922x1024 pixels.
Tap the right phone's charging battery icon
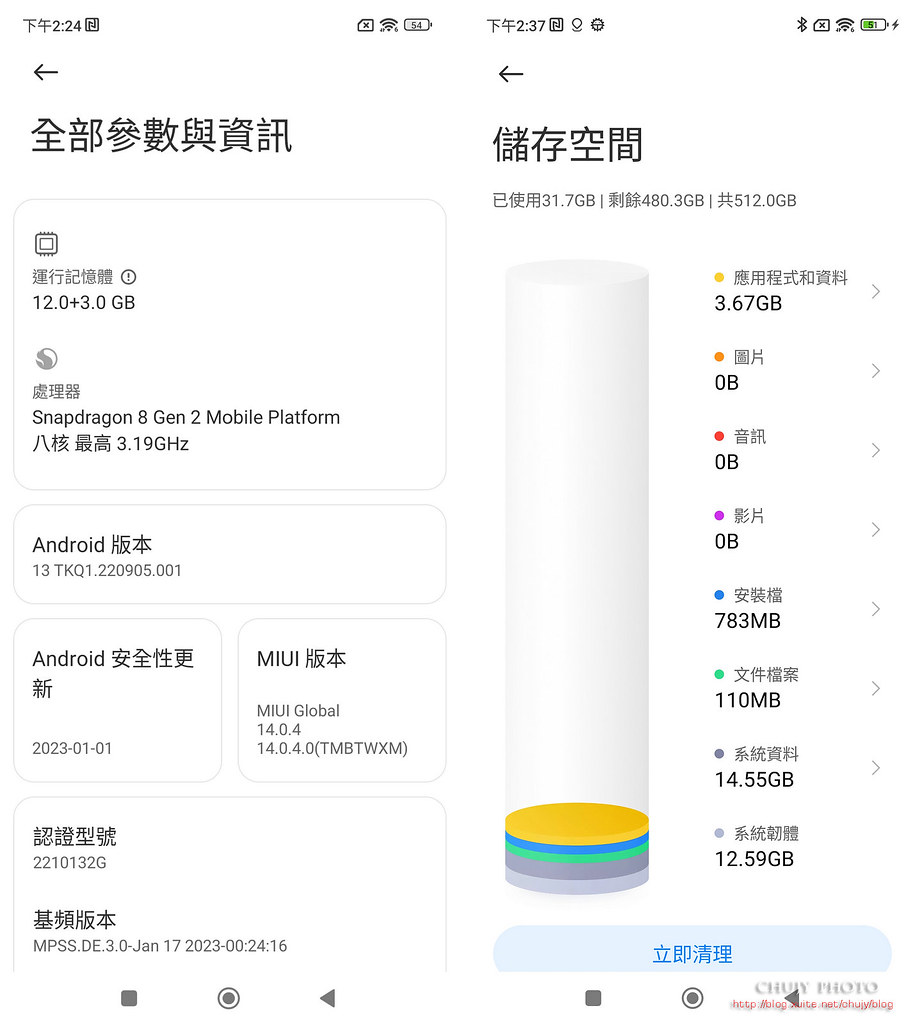[x=880, y=25]
